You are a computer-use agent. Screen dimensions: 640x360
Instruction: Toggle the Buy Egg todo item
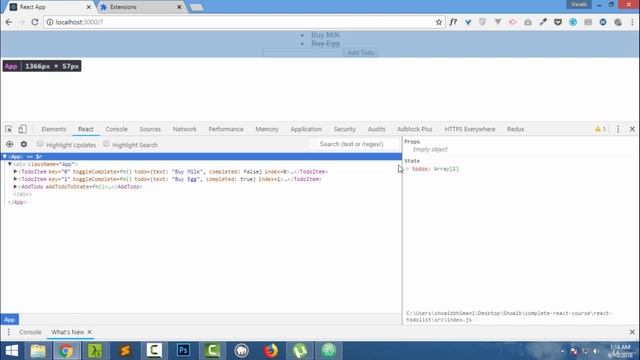point(325,43)
